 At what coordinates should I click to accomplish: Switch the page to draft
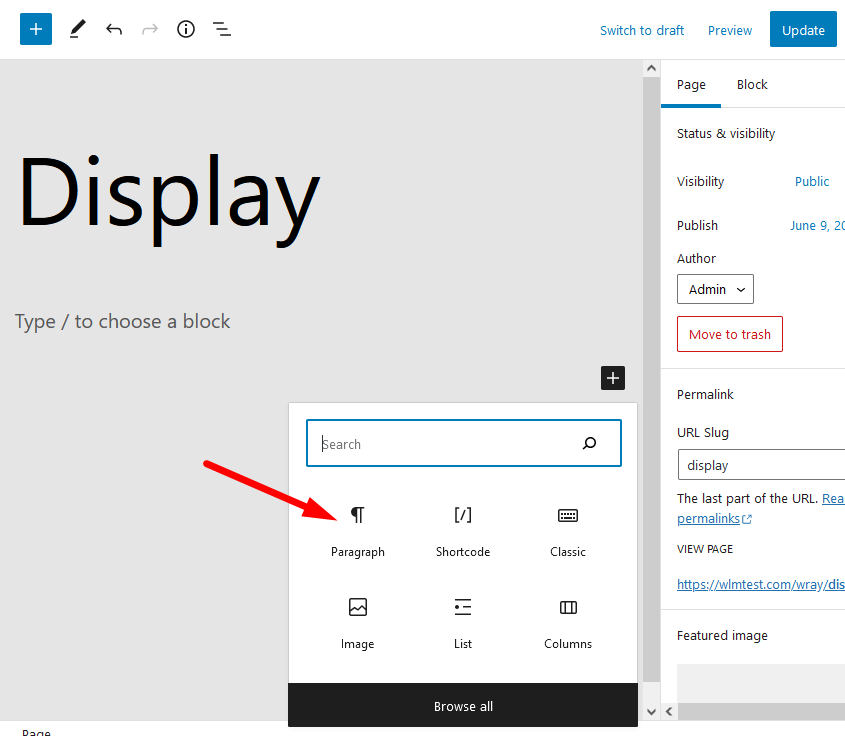point(642,31)
